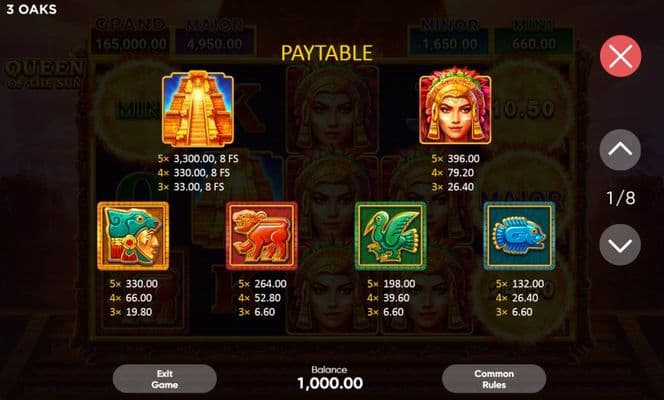Screen dimensions: 664x400
Task: Select the Queen with headdress symbol
Action: click(455, 106)
